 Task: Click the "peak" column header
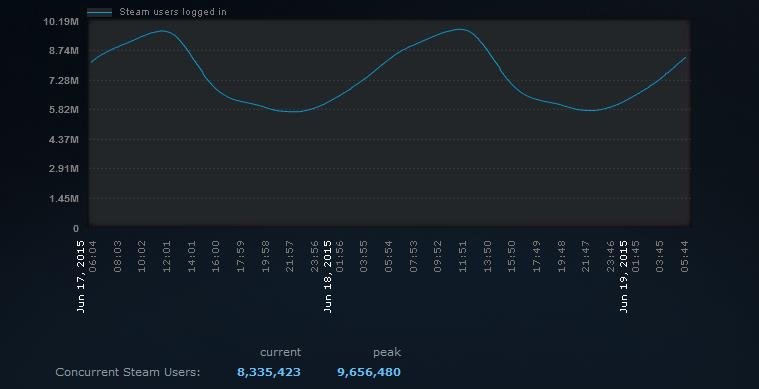pyautogui.click(x=387, y=353)
